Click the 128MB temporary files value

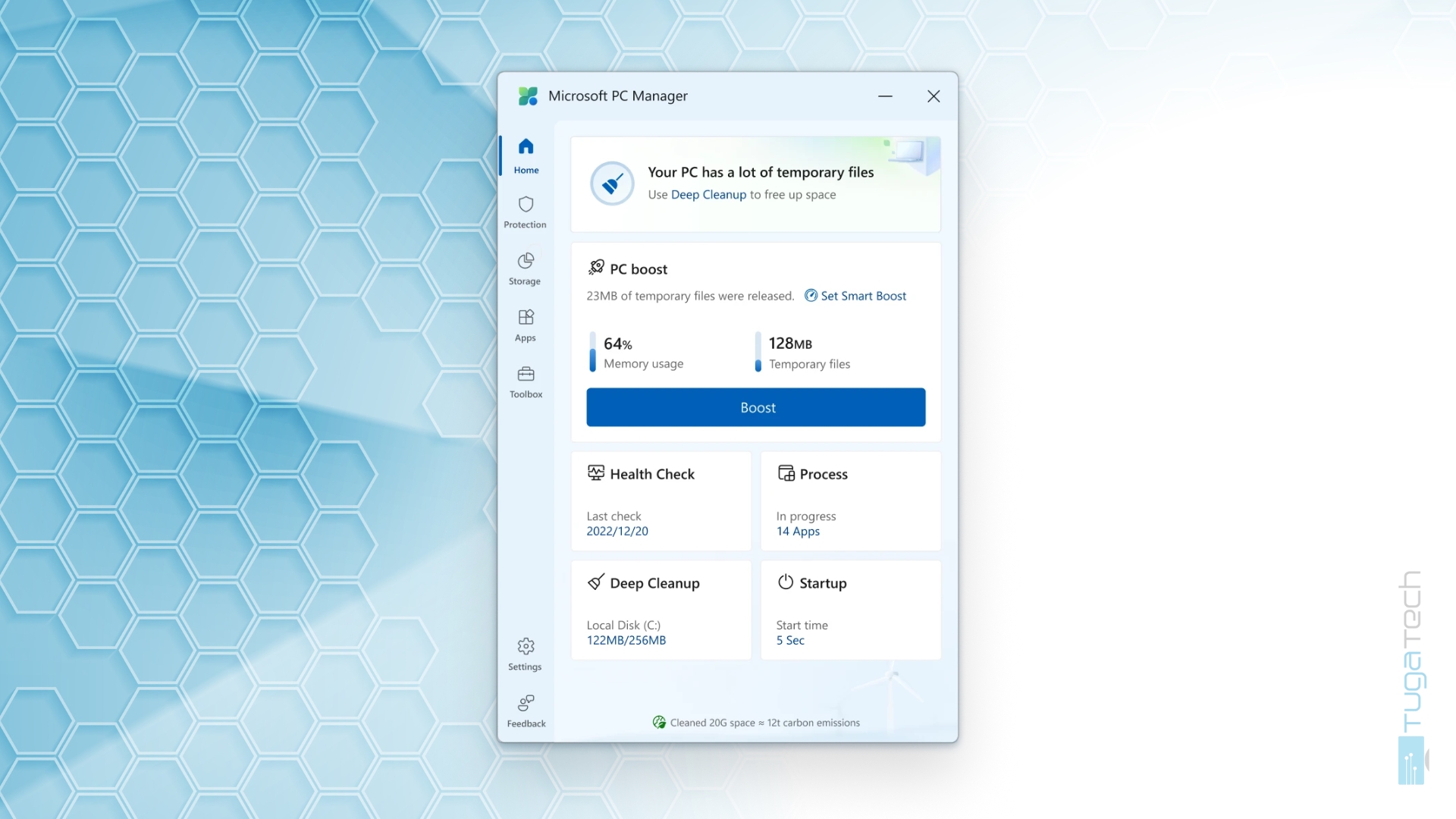790,344
